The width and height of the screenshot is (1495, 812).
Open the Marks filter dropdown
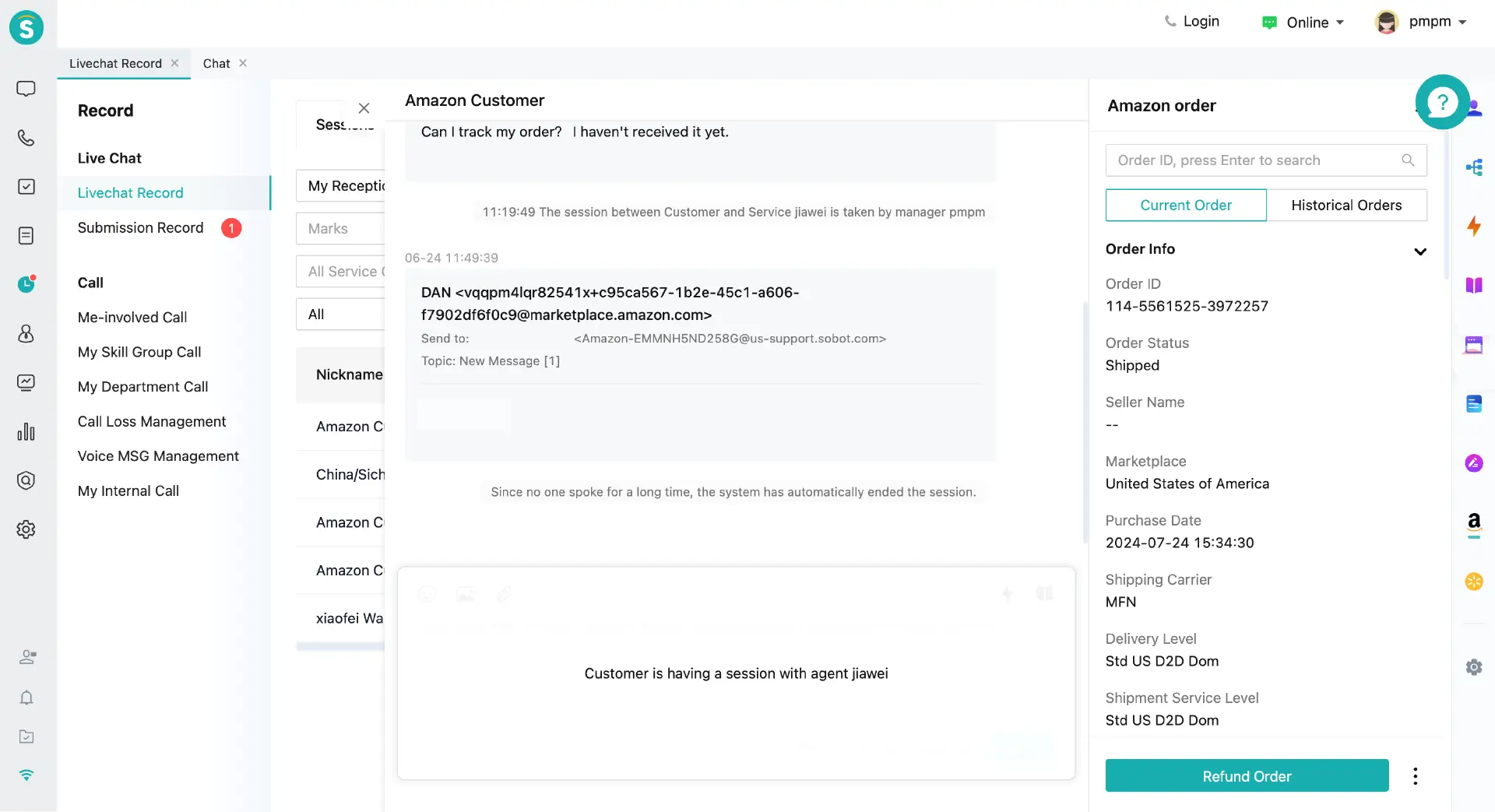click(340, 229)
